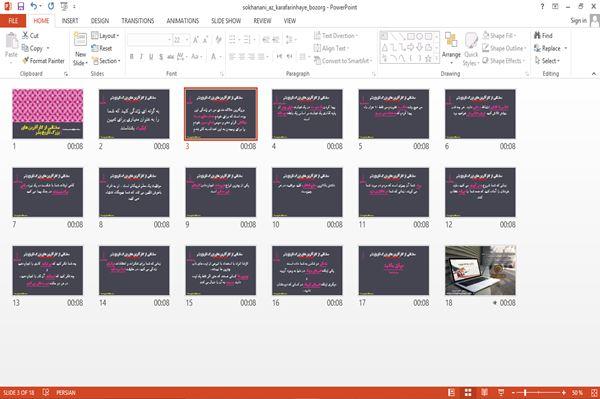The height and width of the screenshot is (399, 600).
Task: Open PowerPoint Help question mark icon
Action: point(542,7)
